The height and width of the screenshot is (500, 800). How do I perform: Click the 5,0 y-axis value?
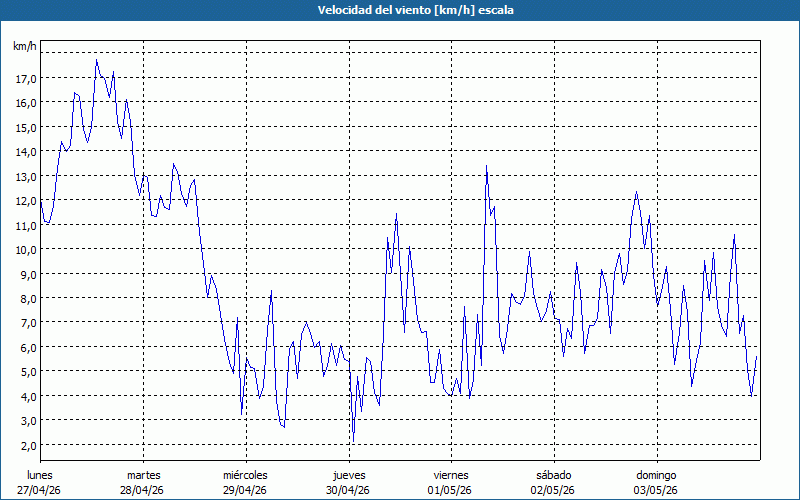click(x=28, y=372)
